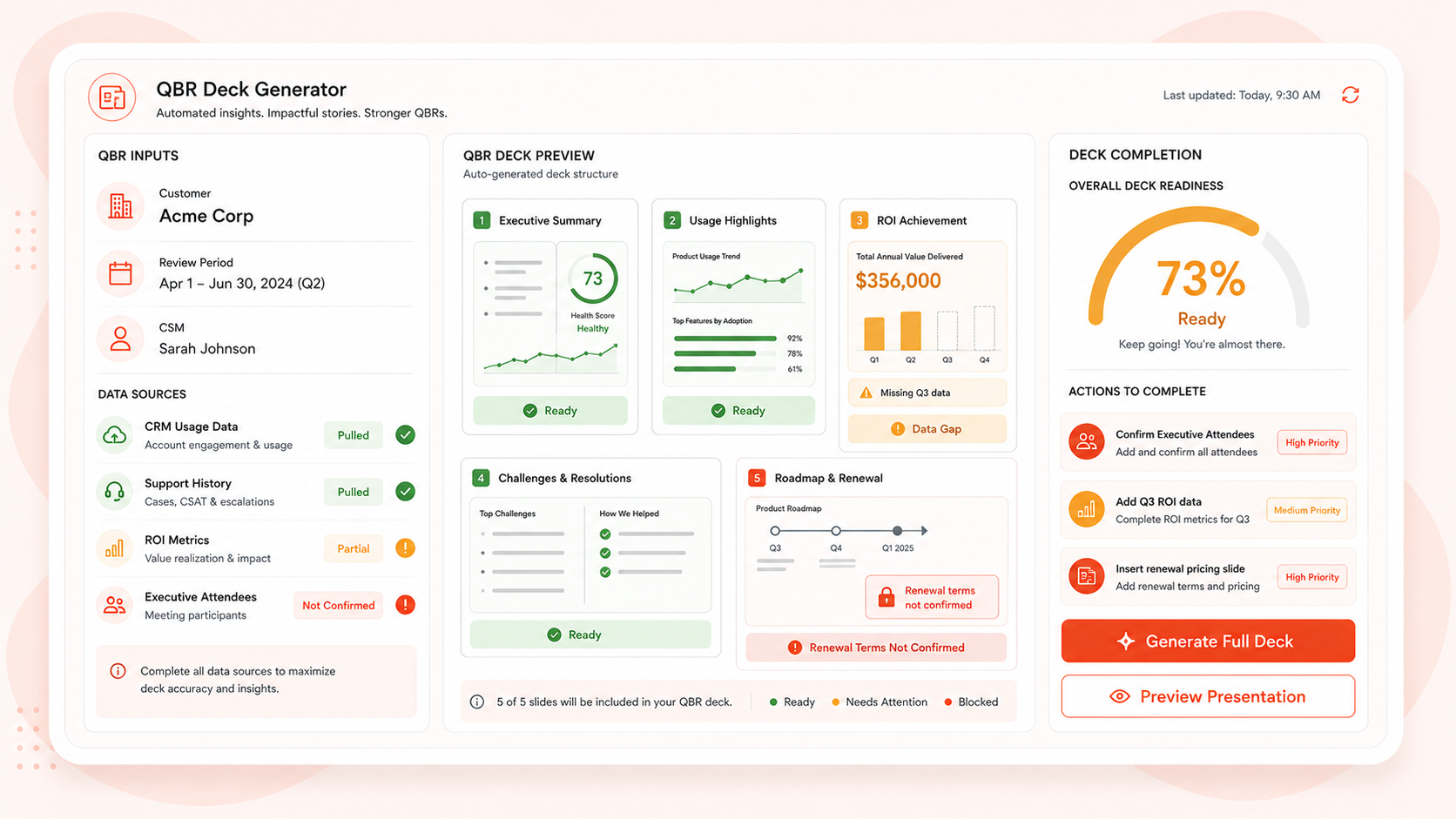
Task: Click the Generate Full Deck button
Action: coord(1208,641)
